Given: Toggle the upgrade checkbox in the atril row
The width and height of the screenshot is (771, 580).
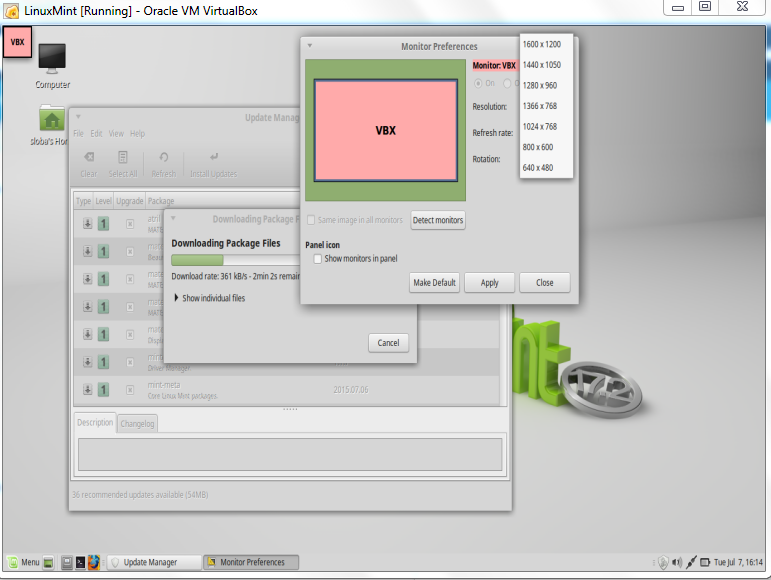Looking at the screenshot, I should (x=130, y=224).
